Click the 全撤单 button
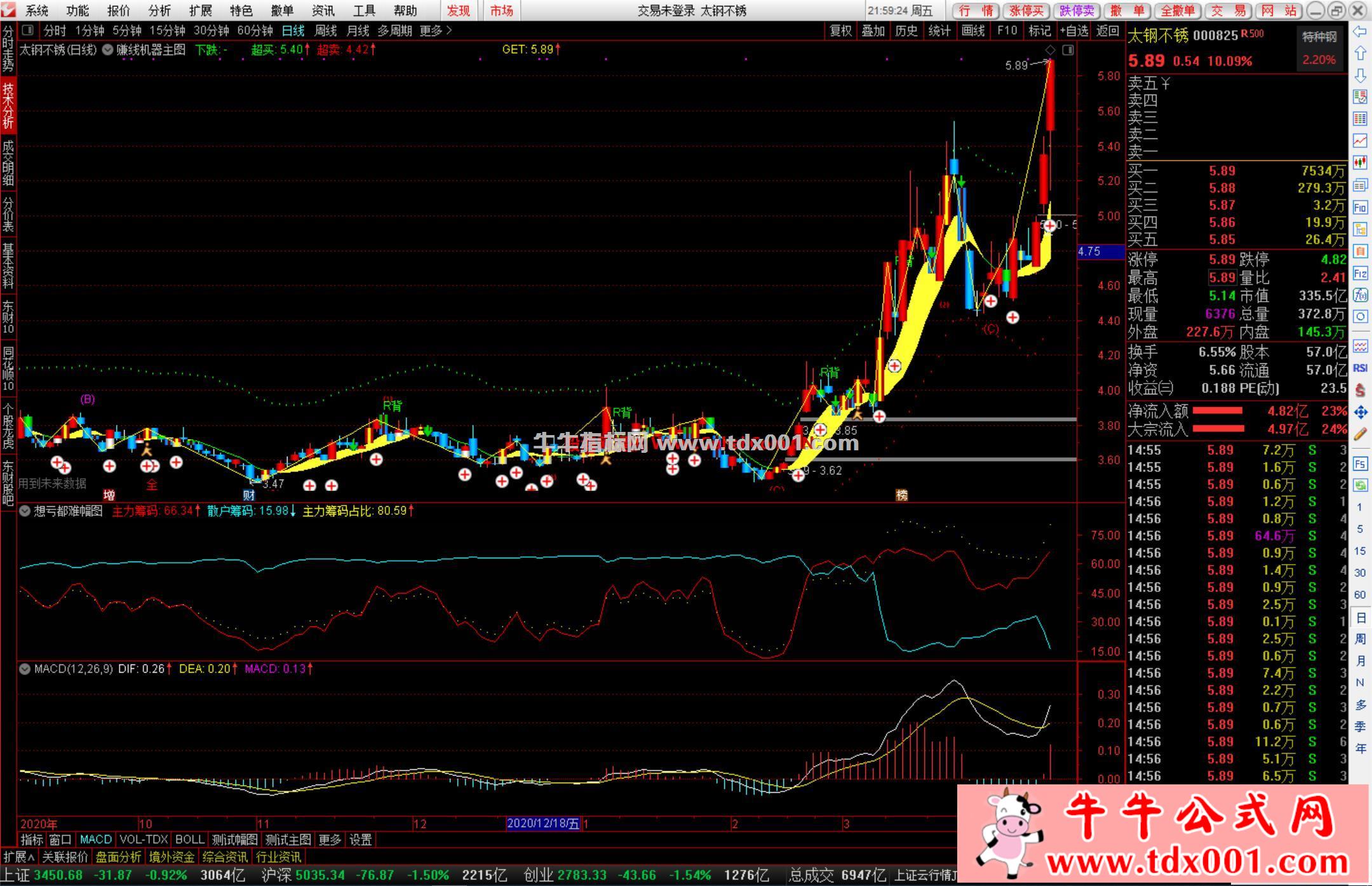1372x886 pixels. point(1177,11)
